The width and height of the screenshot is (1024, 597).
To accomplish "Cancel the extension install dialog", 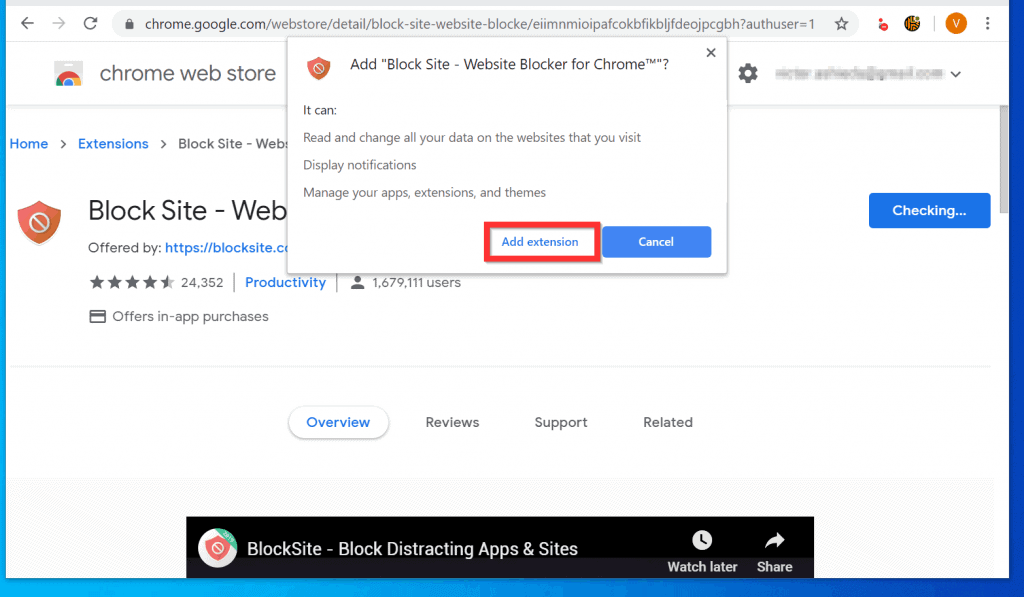I will [x=656, y=242].
